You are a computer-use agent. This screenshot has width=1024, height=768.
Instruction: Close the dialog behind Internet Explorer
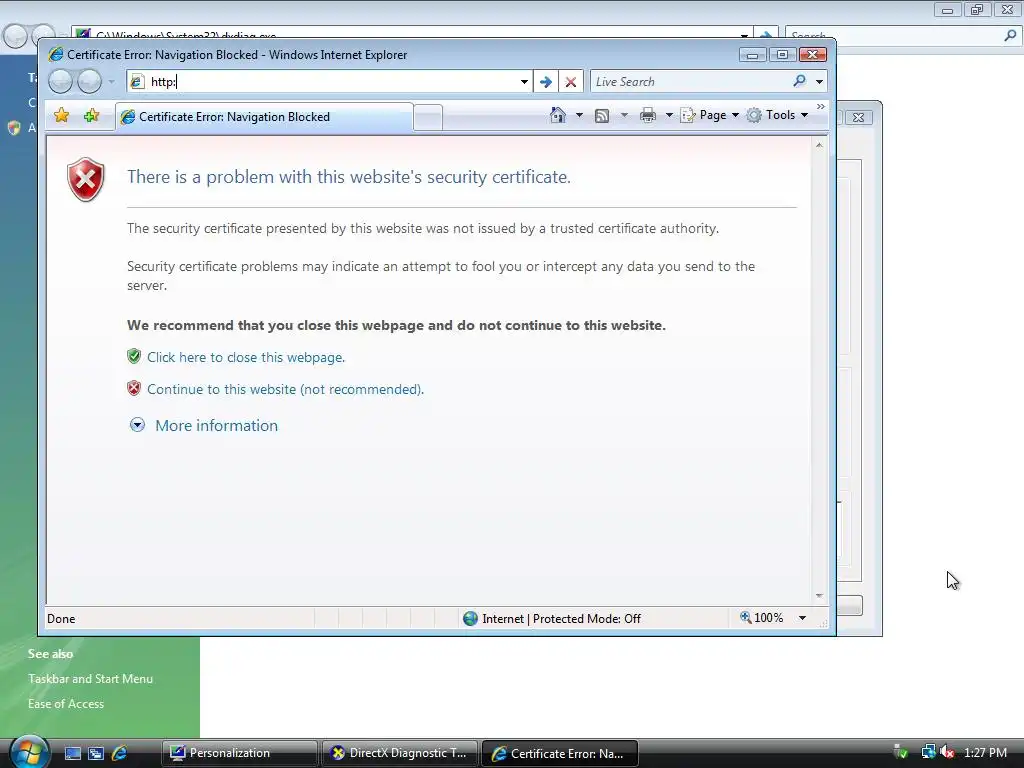(x=859, y=118)
